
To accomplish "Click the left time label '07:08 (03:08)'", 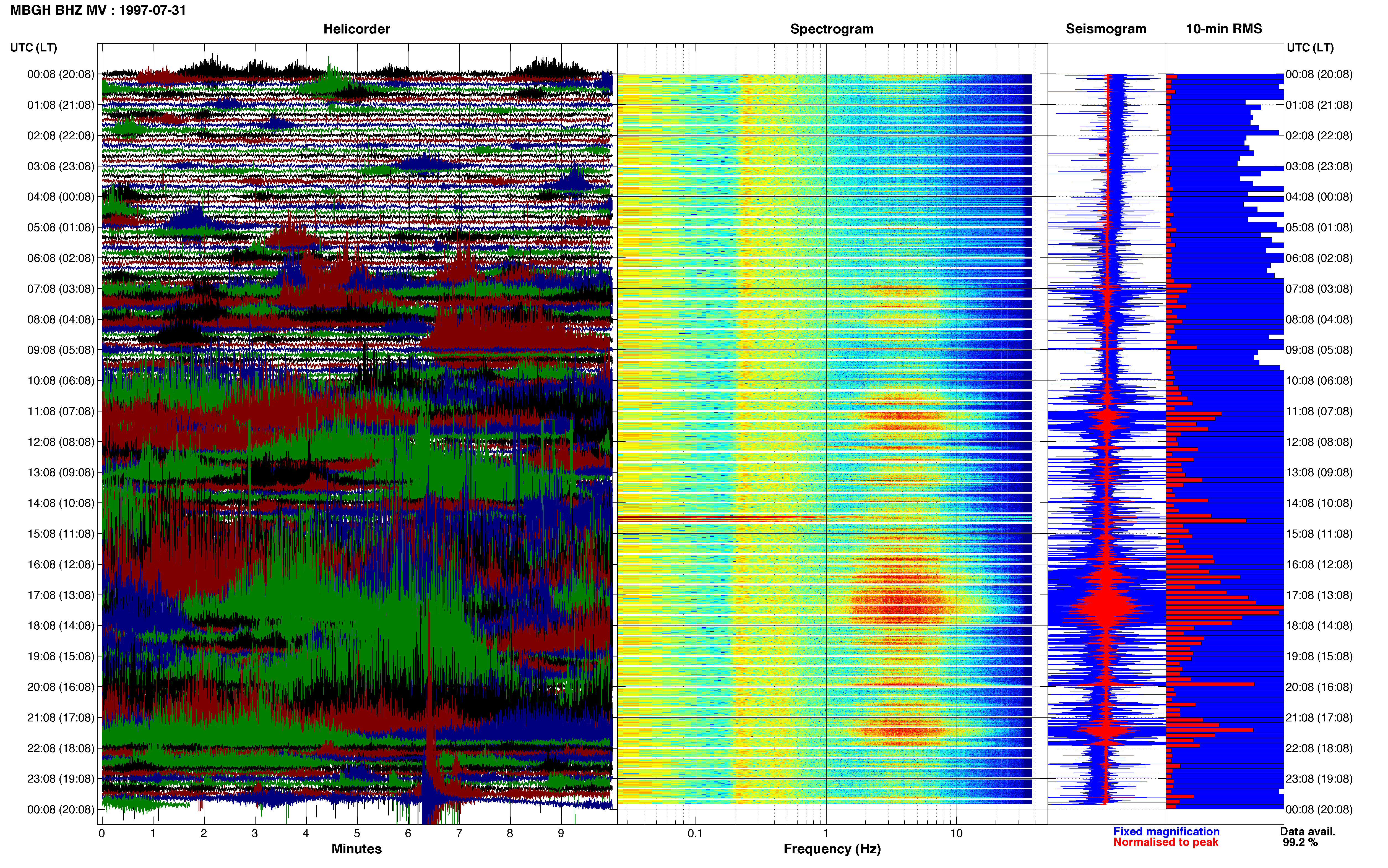I will [61, 289].
